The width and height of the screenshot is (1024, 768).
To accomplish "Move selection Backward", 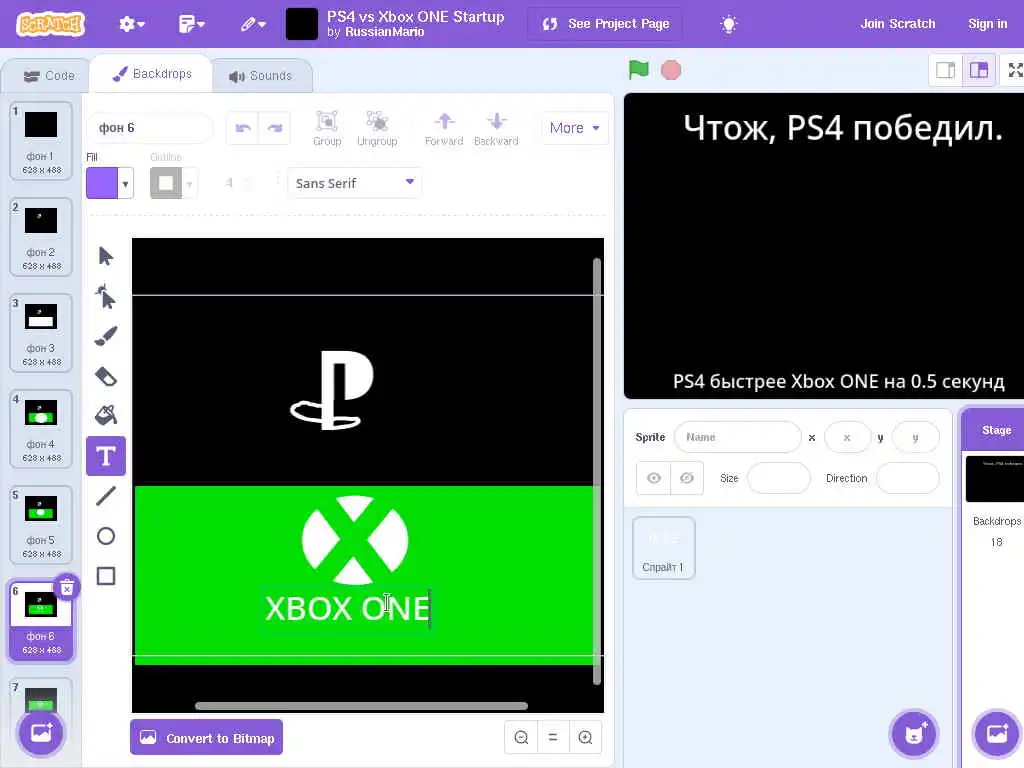I will (x=496, y=128).
